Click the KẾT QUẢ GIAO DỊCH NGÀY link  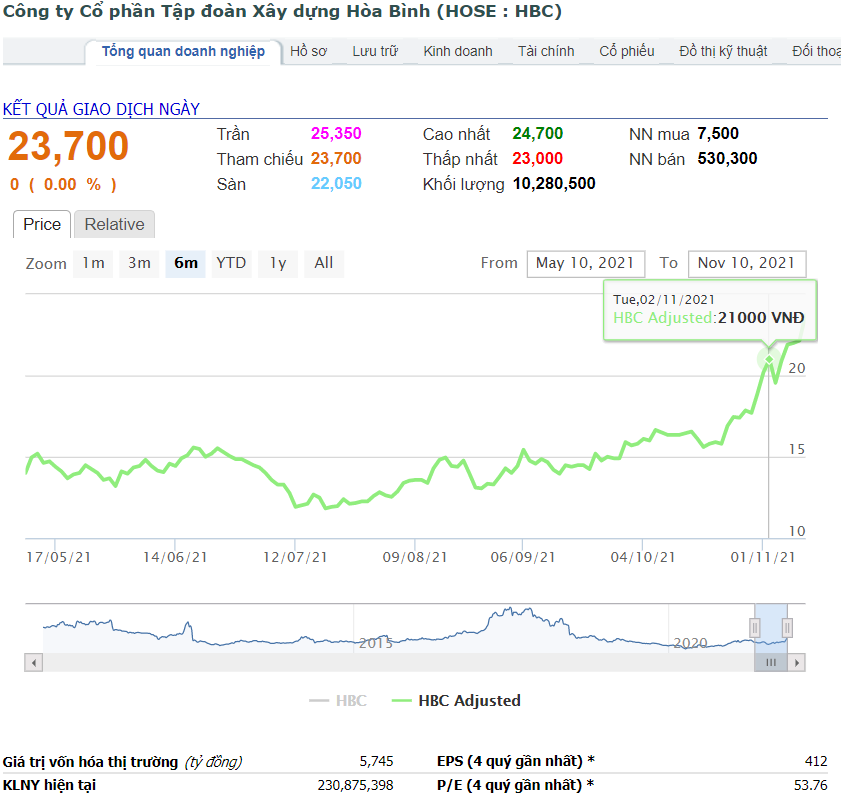[x=101, y=109]
